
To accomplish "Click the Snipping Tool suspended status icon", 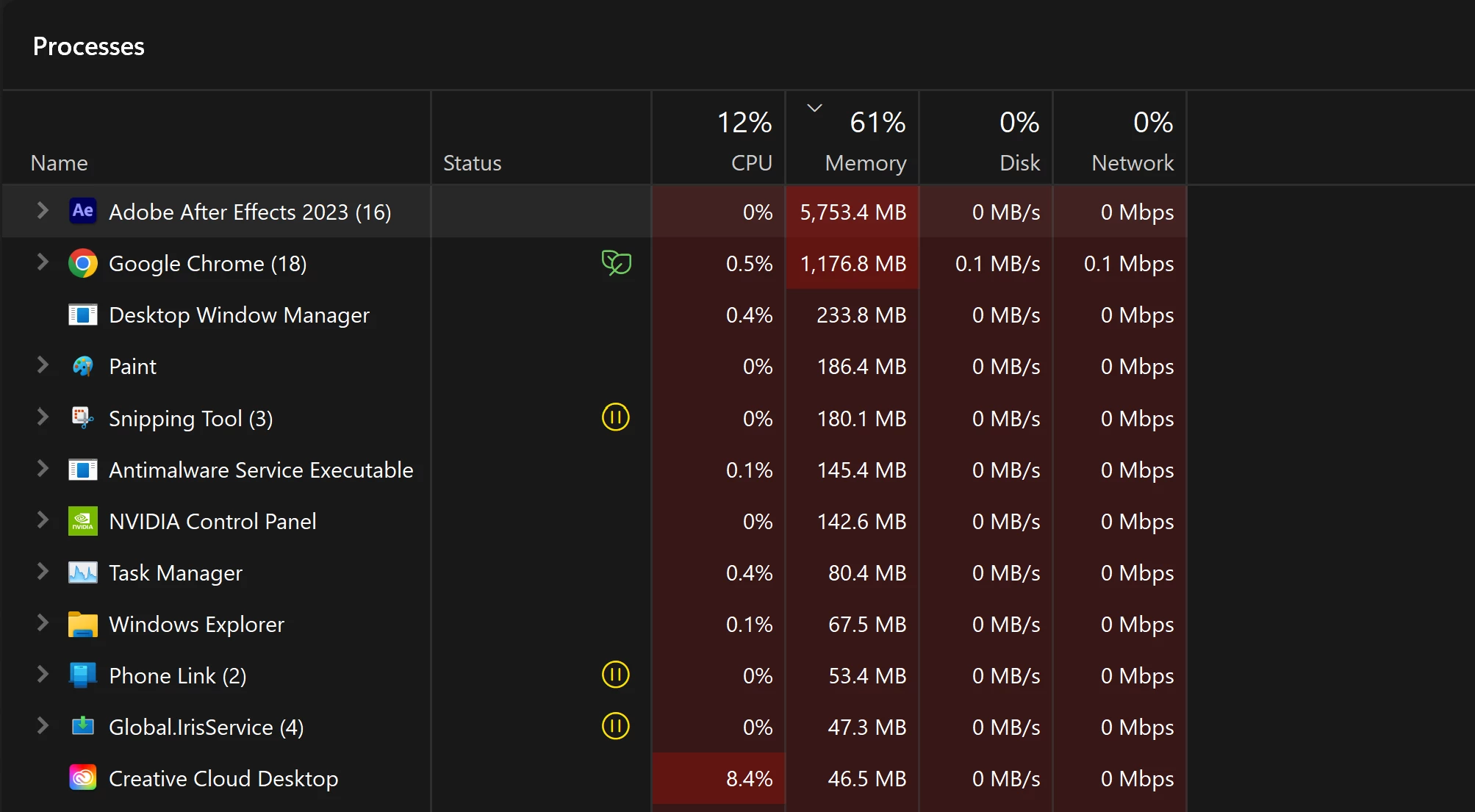I will coord(616,417).
